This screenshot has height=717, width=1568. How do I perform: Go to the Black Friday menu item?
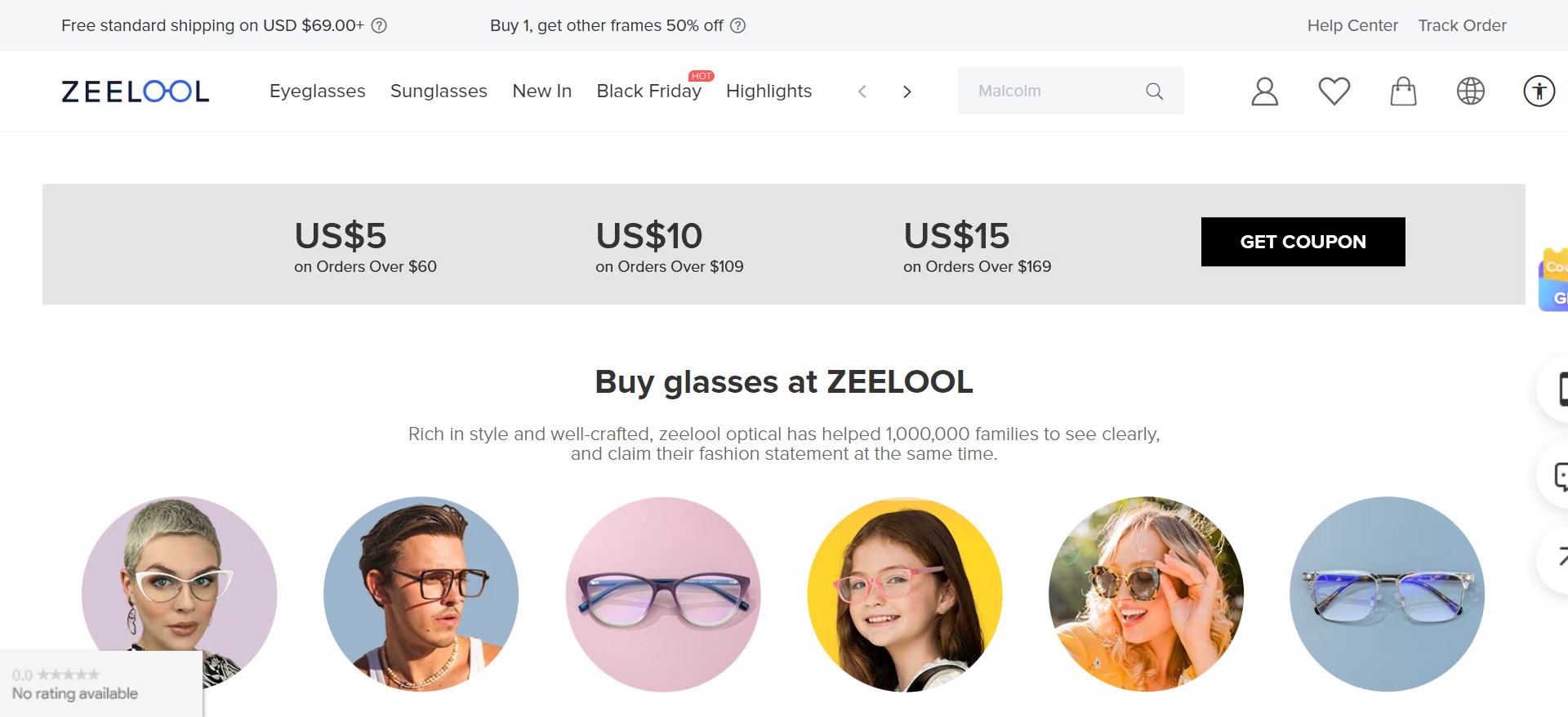pos(648,91)
